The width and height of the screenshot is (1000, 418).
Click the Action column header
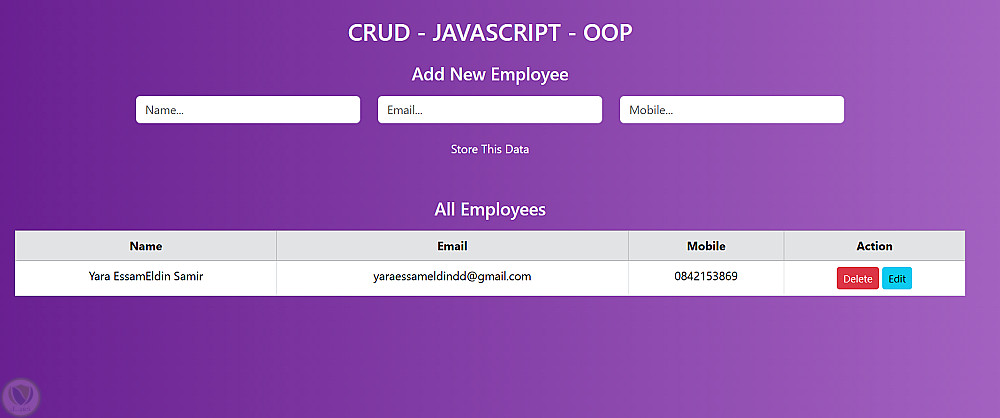coord(874,246)
